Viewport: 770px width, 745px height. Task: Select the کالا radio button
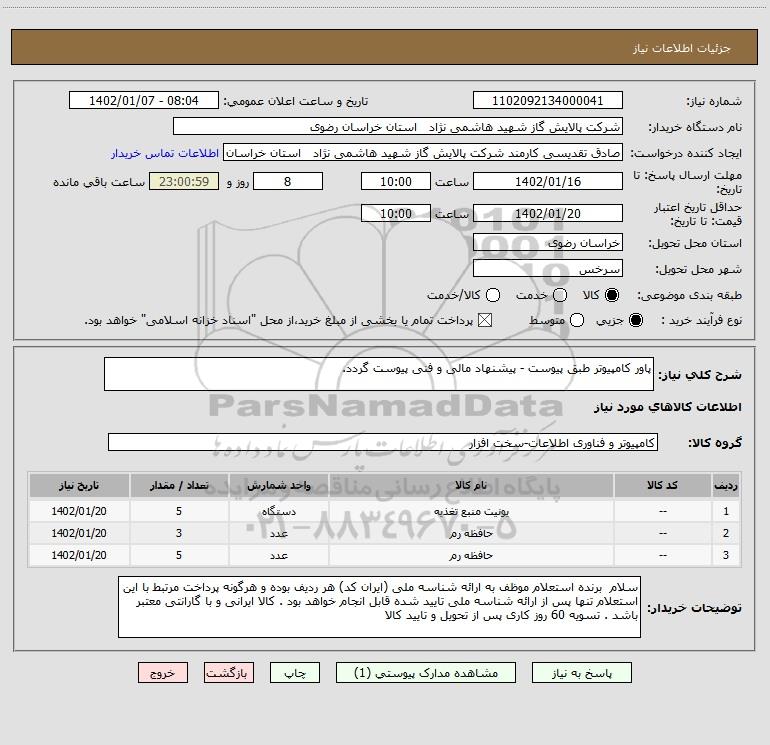612,295
